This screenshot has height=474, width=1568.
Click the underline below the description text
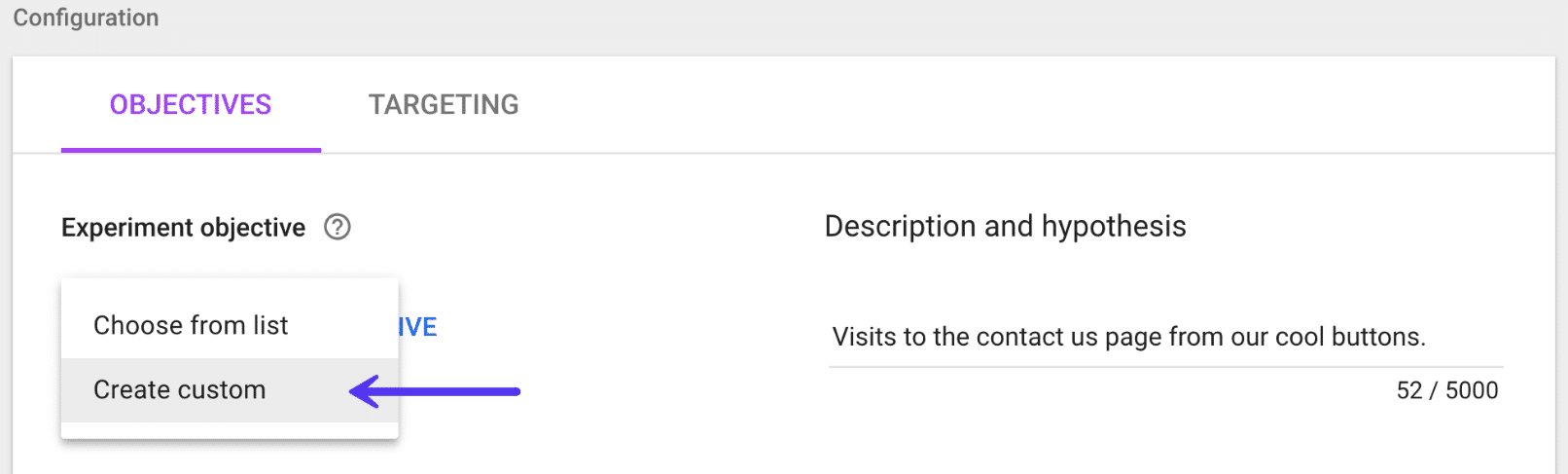coord(1165,367)
